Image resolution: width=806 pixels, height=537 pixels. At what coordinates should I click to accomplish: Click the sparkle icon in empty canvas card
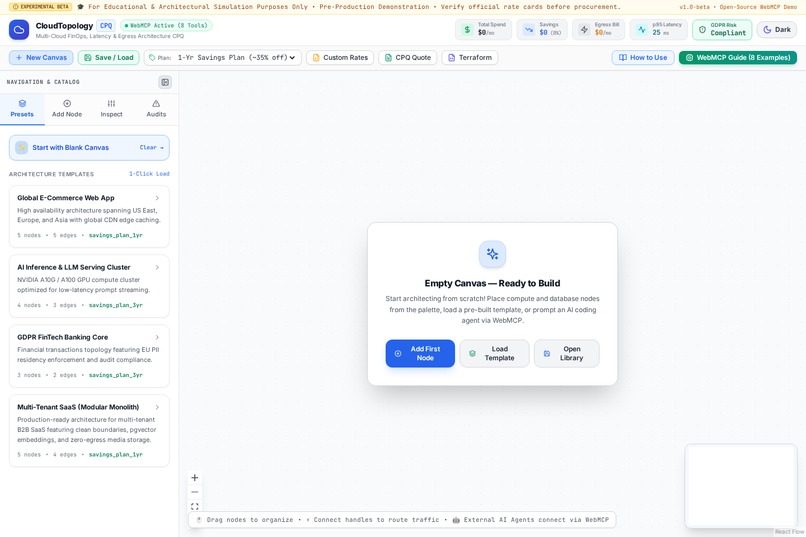pos(492,254)
